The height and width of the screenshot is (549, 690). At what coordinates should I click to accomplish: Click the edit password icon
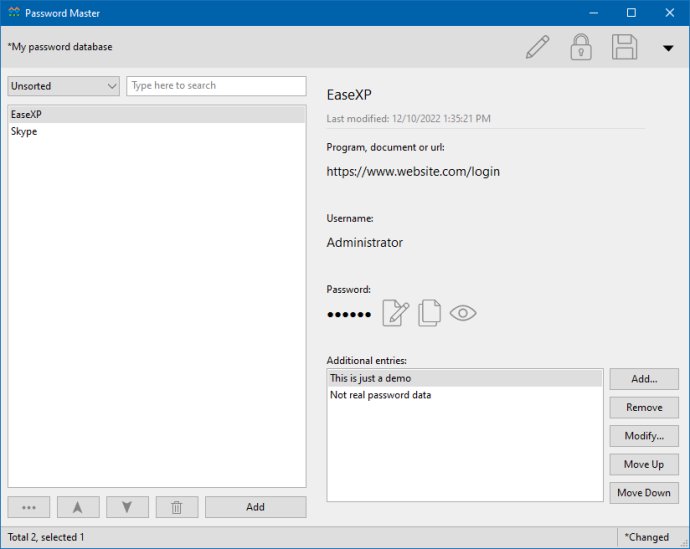coord(396,313)
